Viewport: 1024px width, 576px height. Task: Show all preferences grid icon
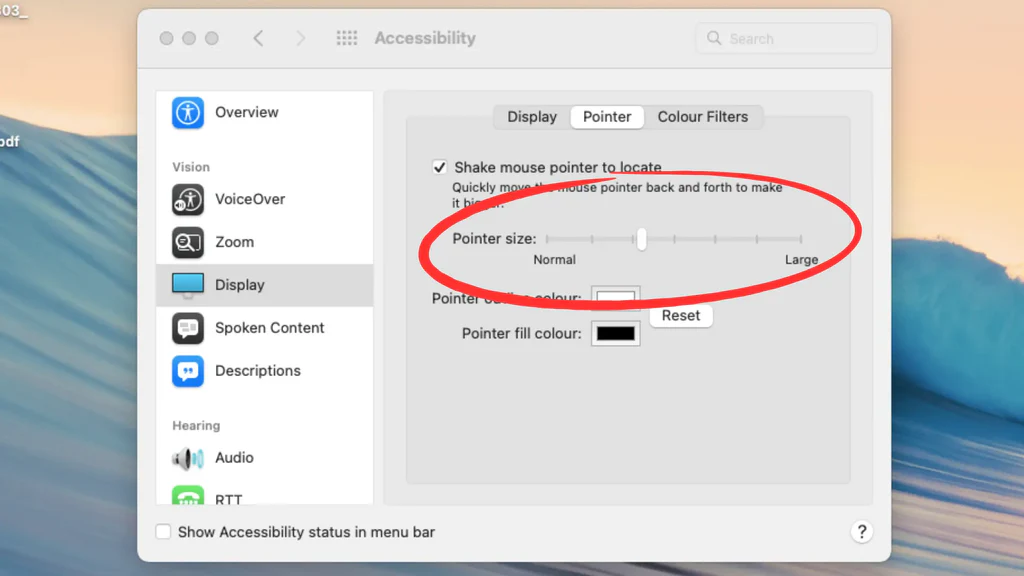point(347,38)
